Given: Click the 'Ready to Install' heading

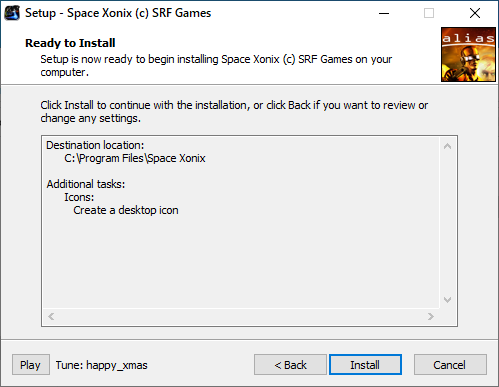Looking at the screenshot, I should [x=70, y=43].
